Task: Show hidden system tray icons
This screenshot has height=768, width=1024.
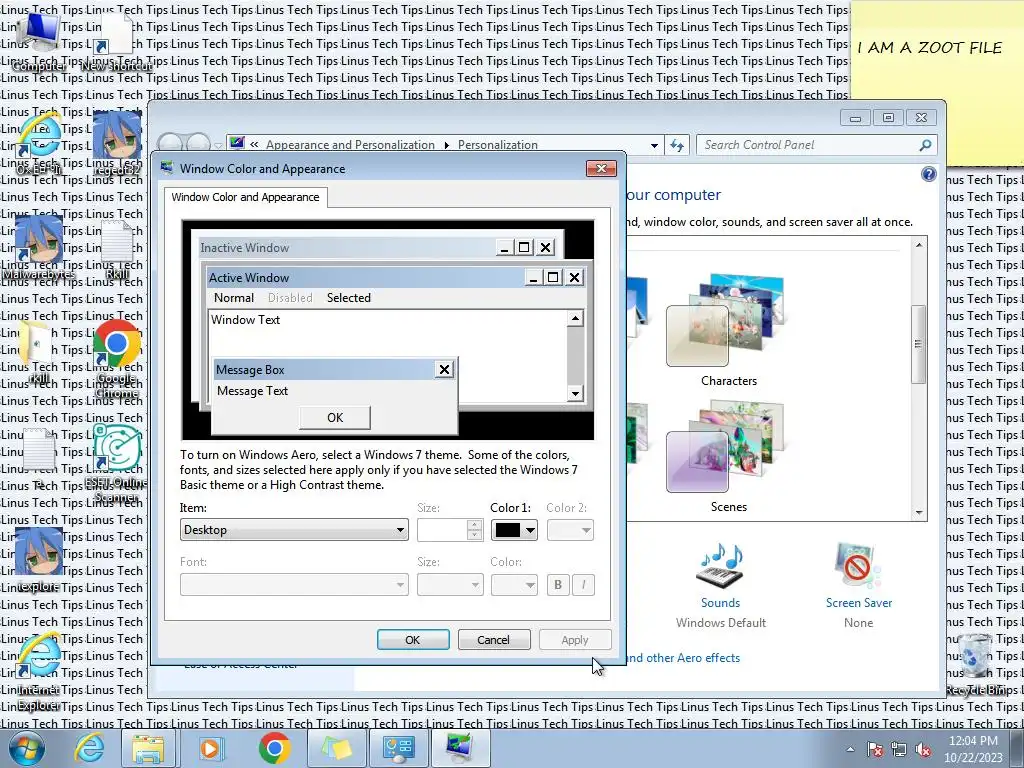Action: 850,750
